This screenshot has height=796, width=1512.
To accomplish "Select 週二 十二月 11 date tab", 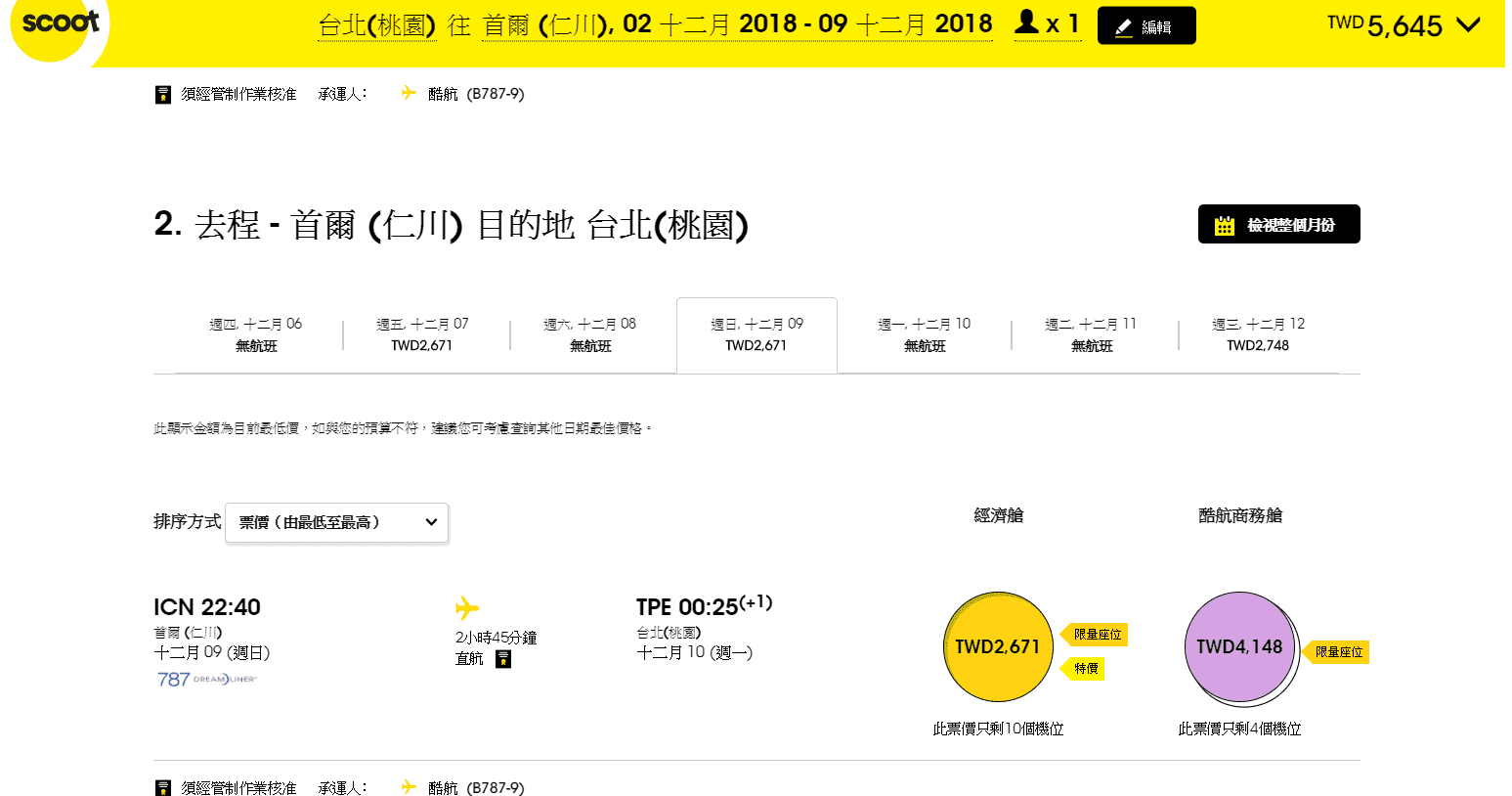I will (x=1092, y=334).
